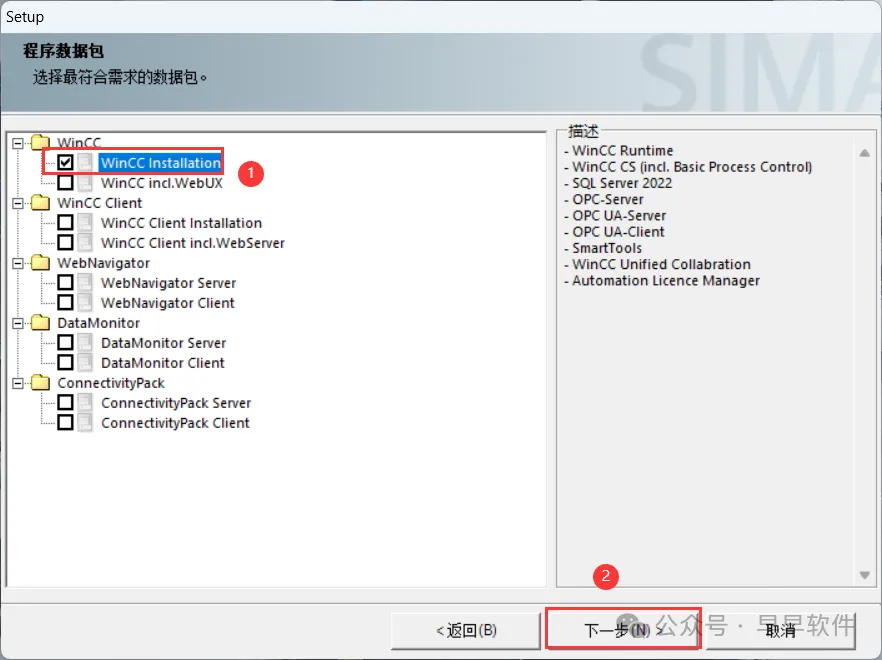This screenshot has height=660, width=882.
Task: Click package icon beside DataMonitor Client
Action: pyautogui.click(x=85, y=362)
